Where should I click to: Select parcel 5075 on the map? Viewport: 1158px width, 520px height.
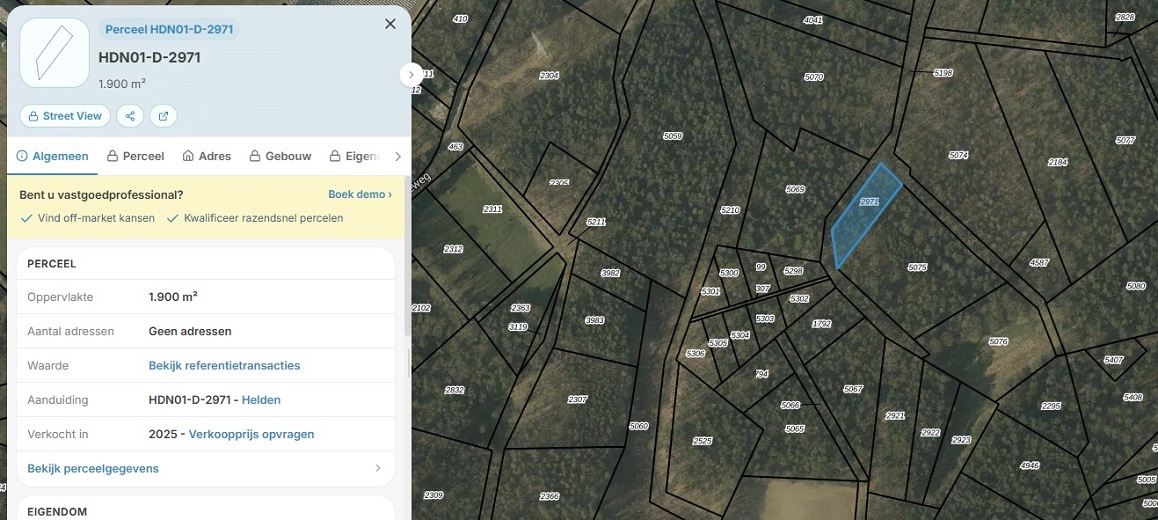tap(917, 267)
